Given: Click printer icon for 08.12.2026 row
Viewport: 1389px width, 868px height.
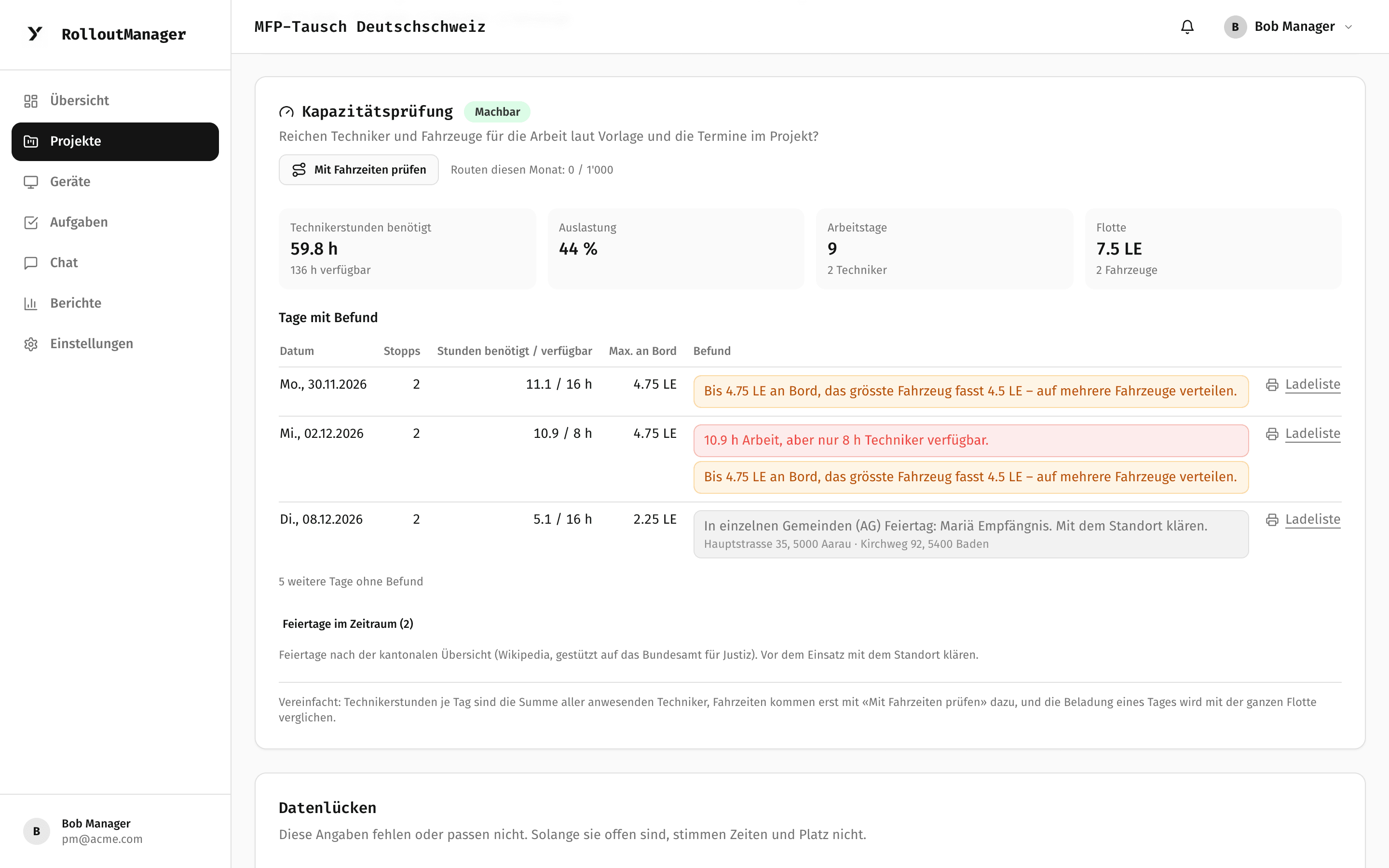Looking at the screenshot, I should [x=1272, y=519].
